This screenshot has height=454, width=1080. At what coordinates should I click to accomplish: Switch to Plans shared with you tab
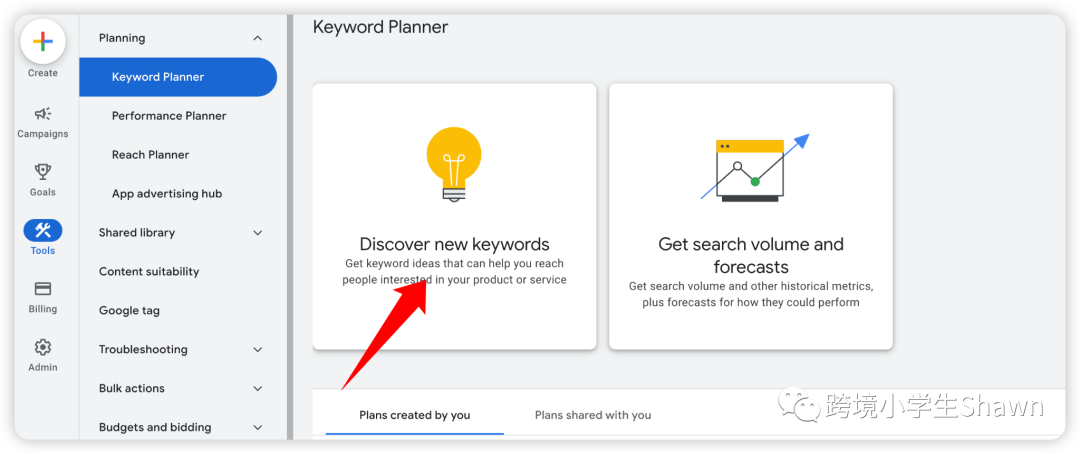(593, 415)
